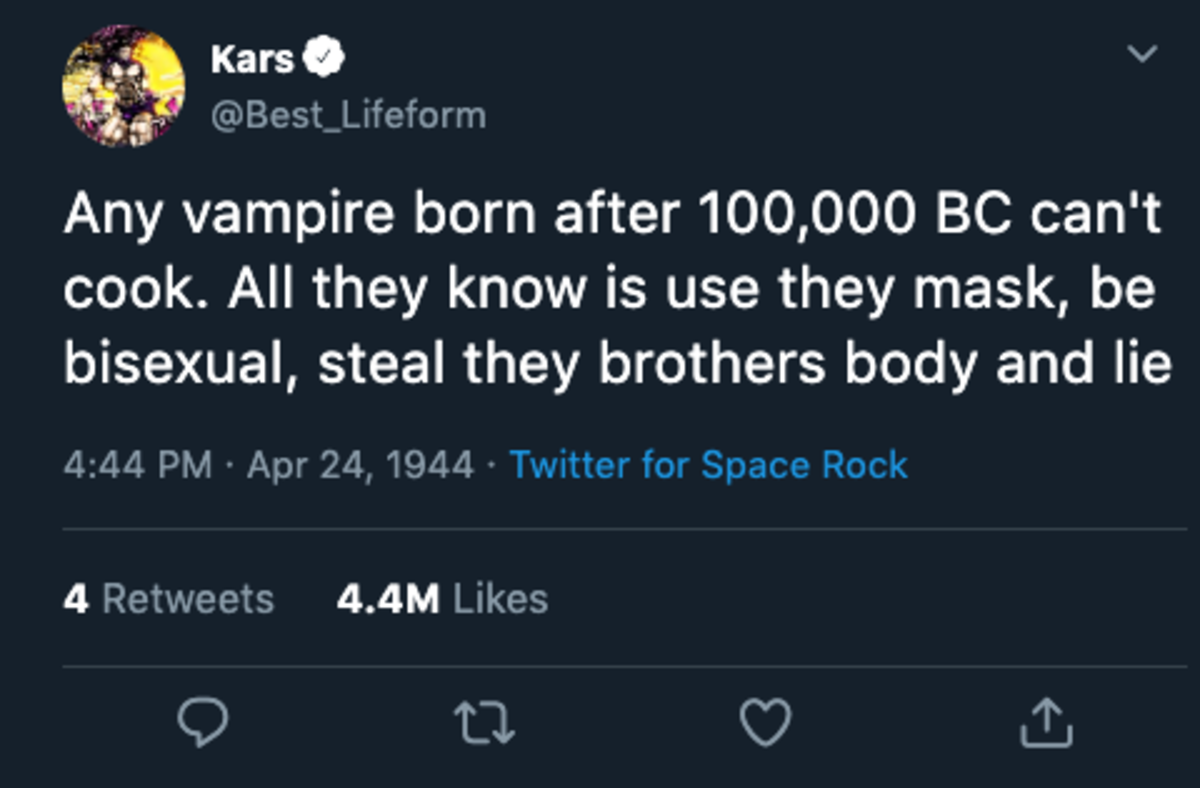Click the tweet line starting "cook. All they know"
1200x788 pixels.
[609, 291]
